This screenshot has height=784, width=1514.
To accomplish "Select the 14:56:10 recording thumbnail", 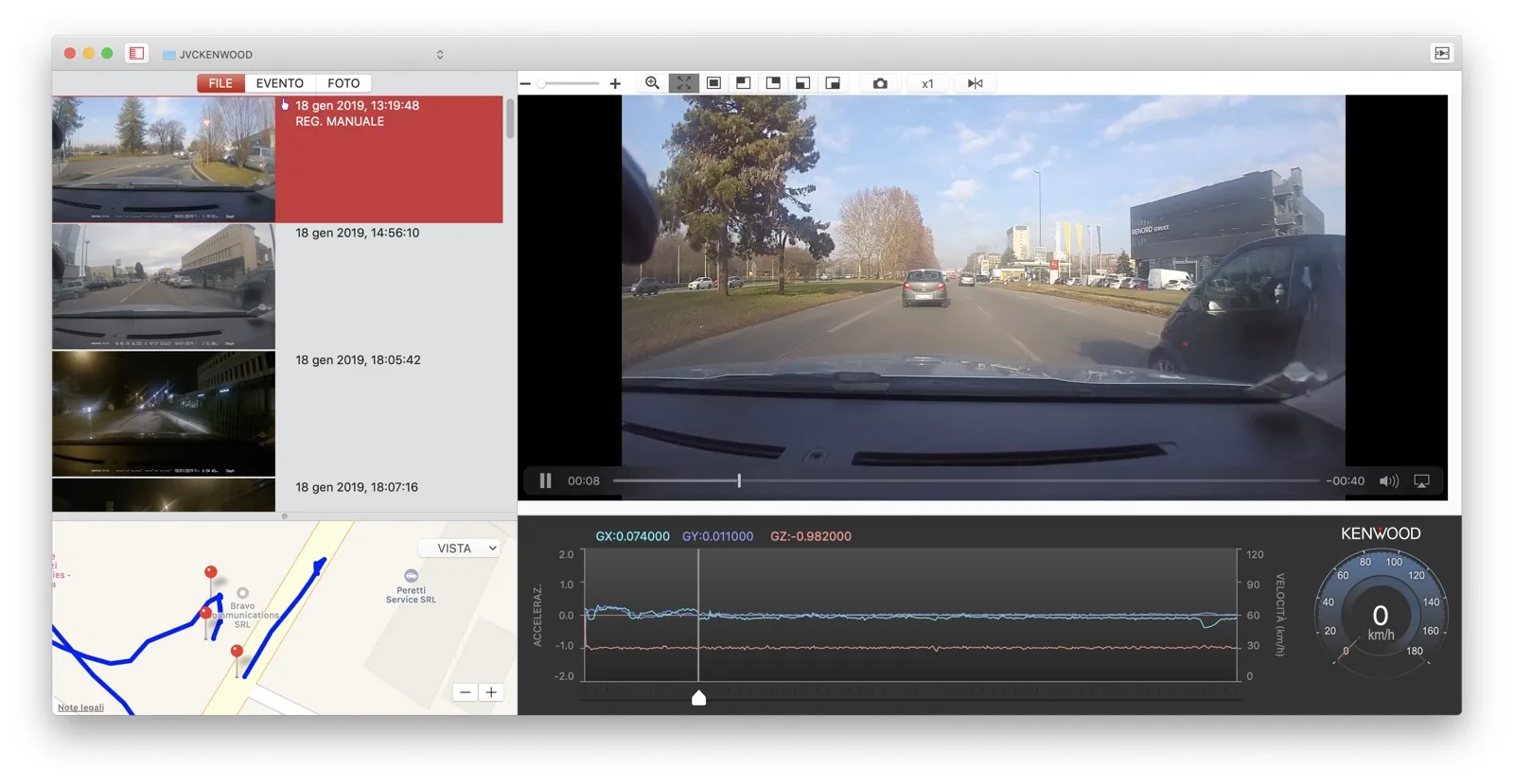I will [164, 287].
